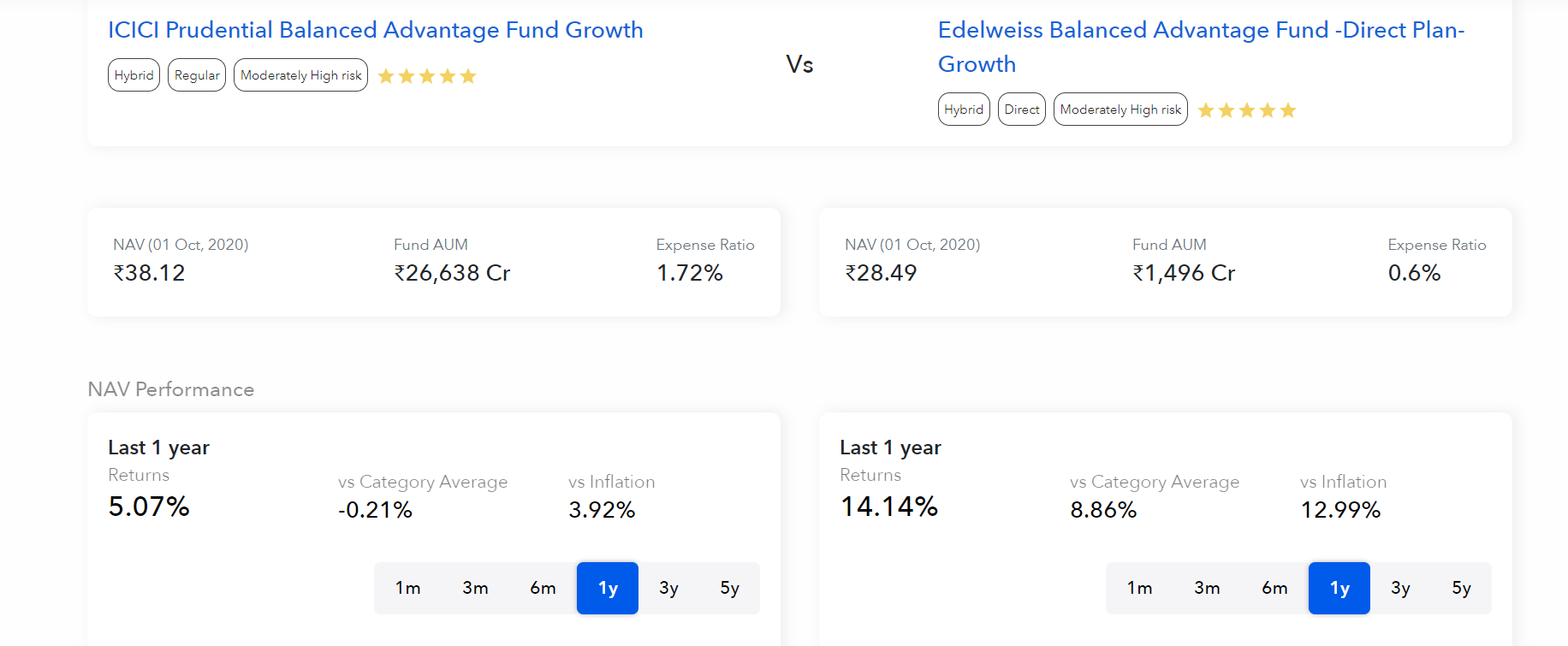1568x646 pixels.
Task: Open ICICI Prudential Balanced Advantage Fund Growth page
Action: [375, 30]
